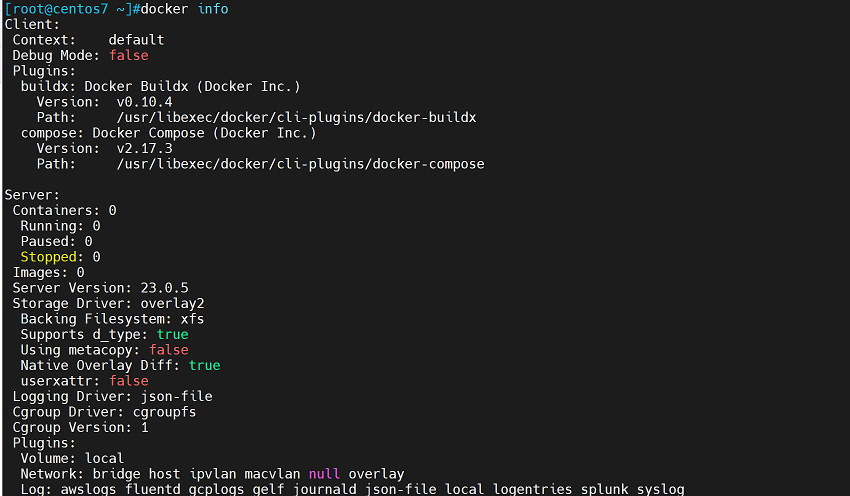Click the Native Overlay Diff true value
This screenshot has width=850, height=496.
204,365
